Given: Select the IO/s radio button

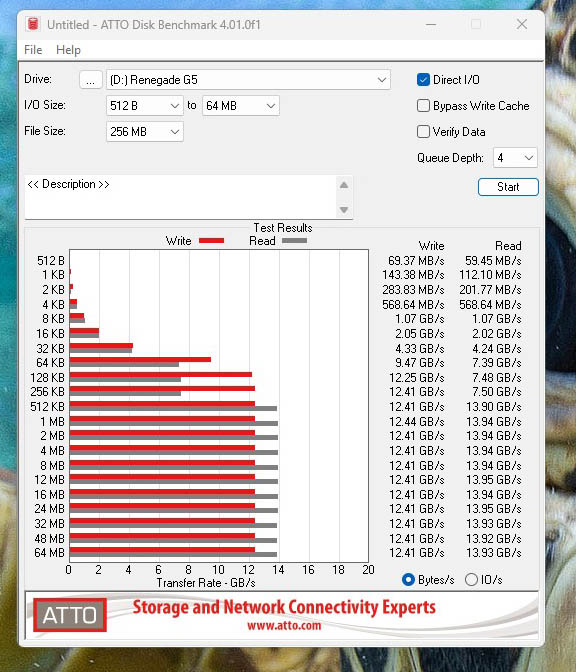Looking at the screenshot, I should 471,579.
